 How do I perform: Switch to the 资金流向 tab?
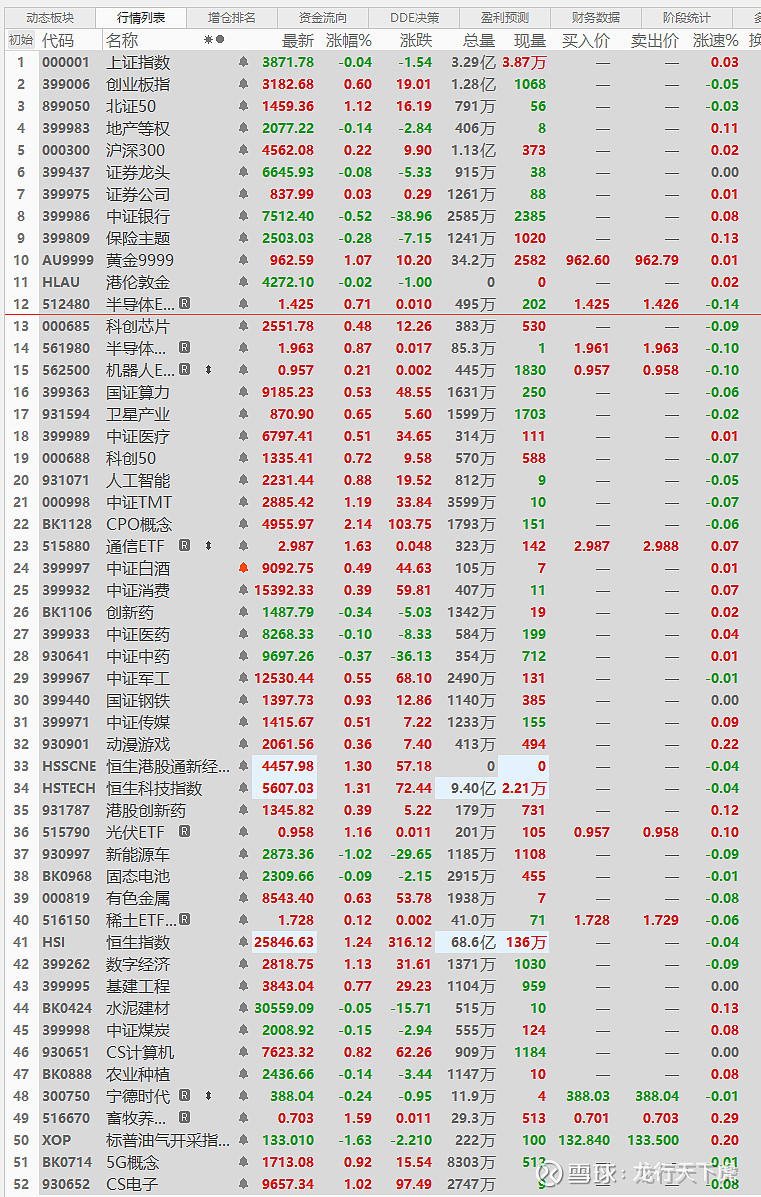click(323, 18)
